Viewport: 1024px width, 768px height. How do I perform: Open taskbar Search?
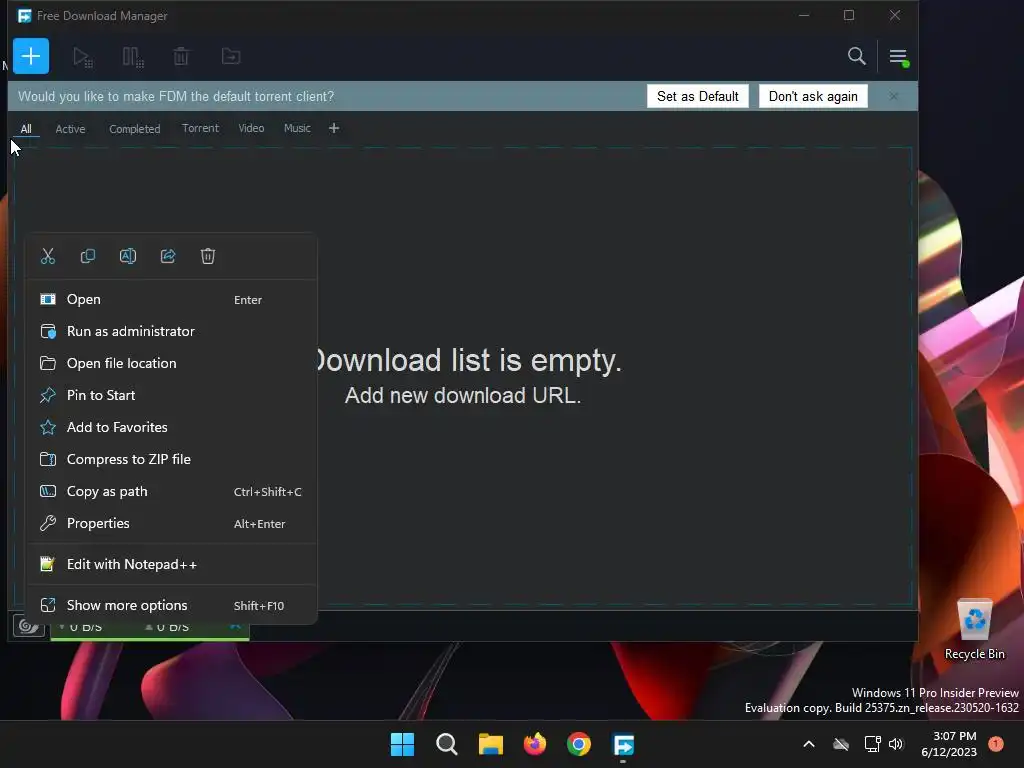447,744
